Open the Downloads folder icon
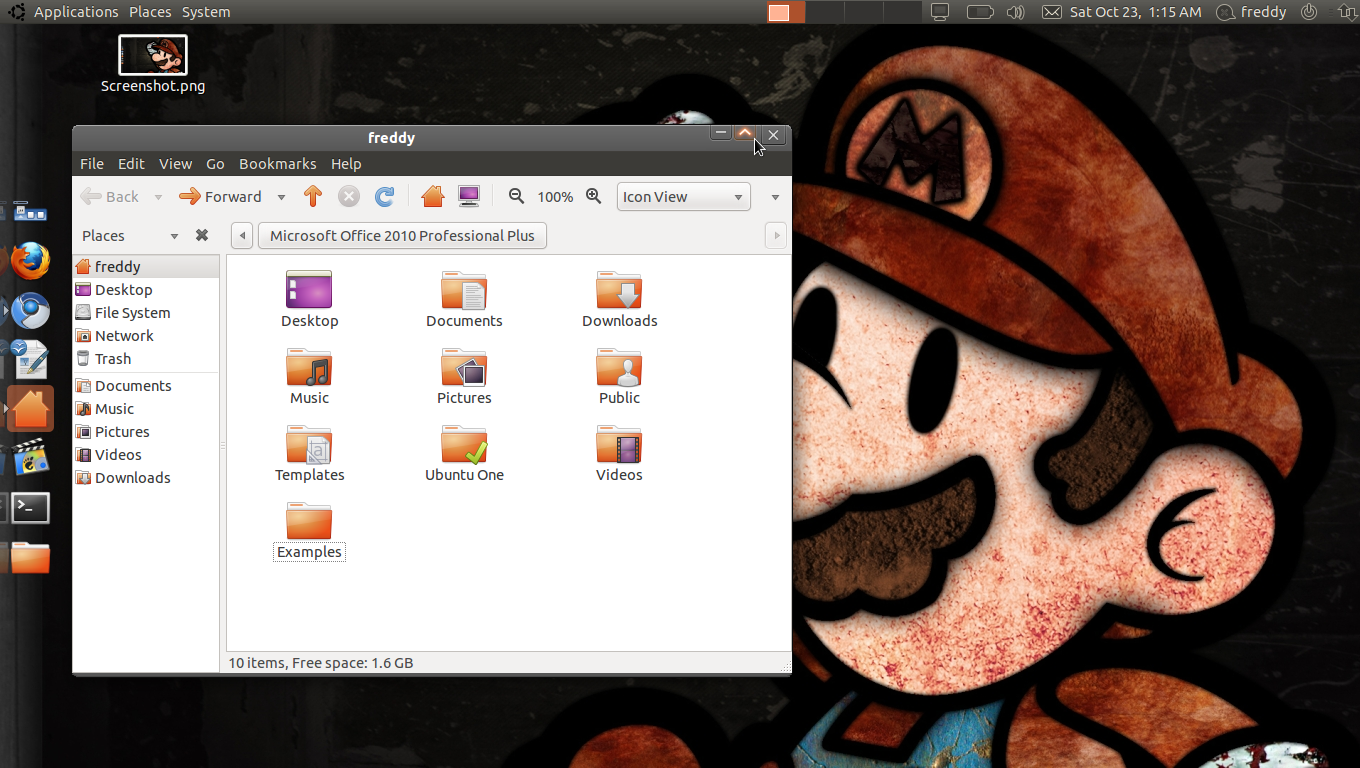 pyautogui.click(x=619, y=290)
